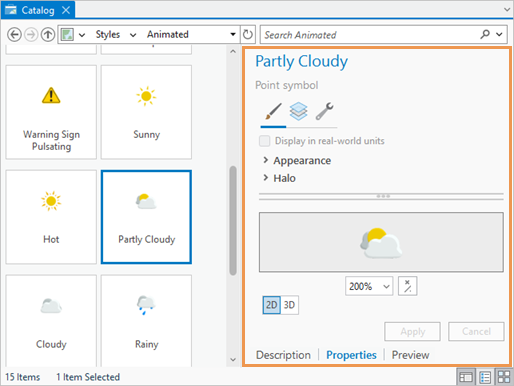Open the Structure wrench tab
Image resolution: width=514 pixels, height=386 pixels.
coord(324,111)
